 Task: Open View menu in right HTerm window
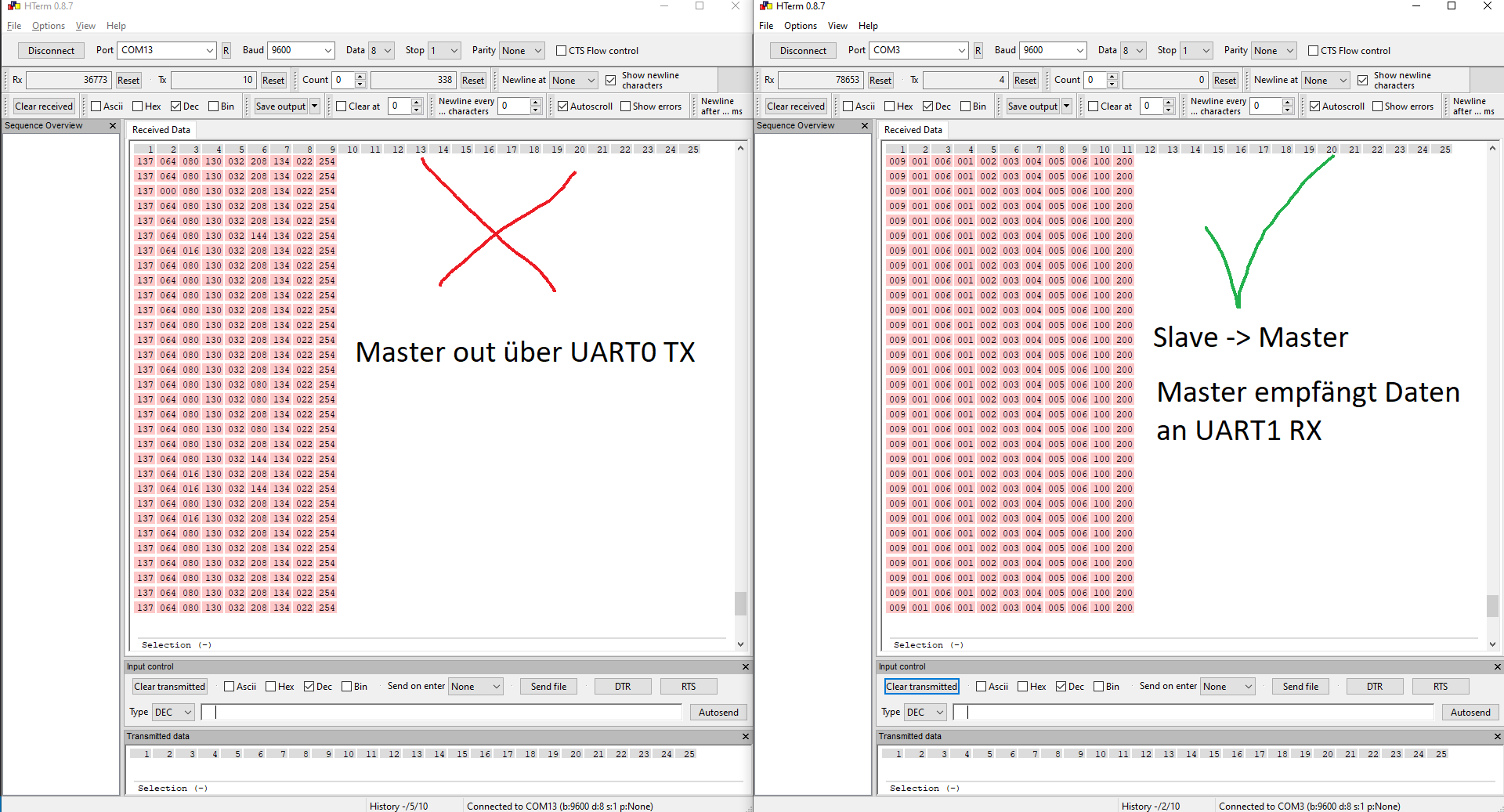[837, 26]
